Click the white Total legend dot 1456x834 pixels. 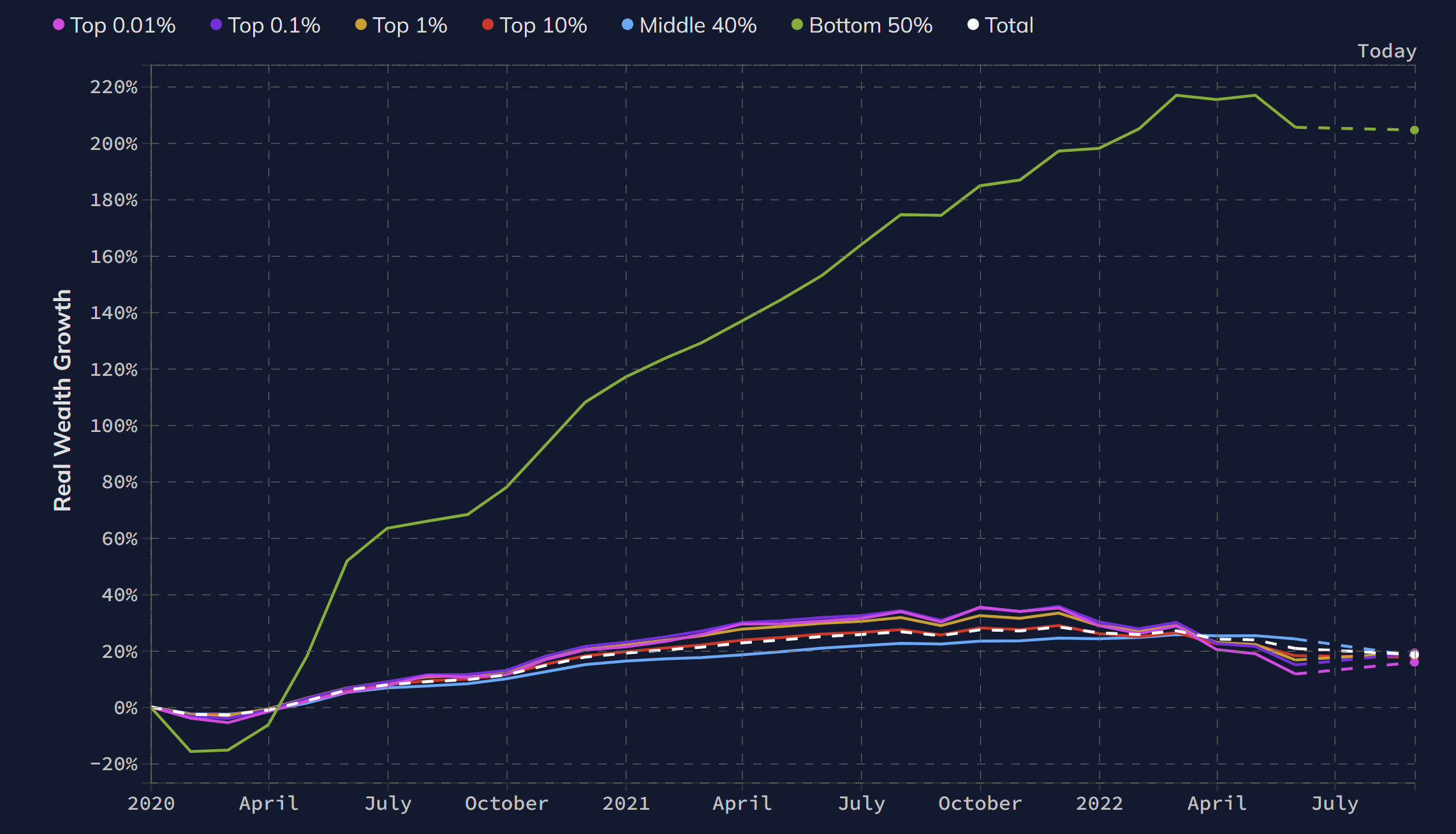point(973,25)
